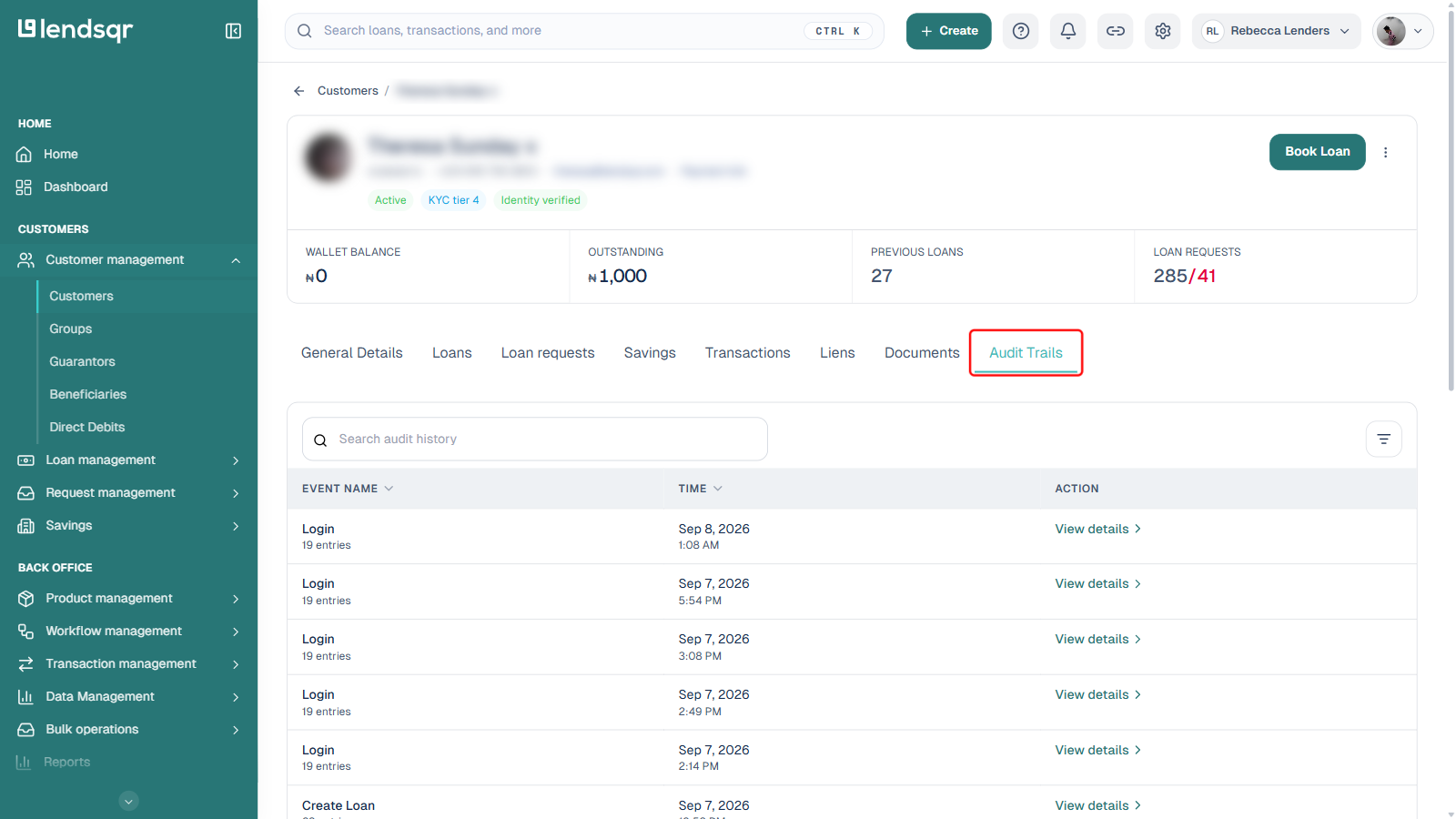This screenshot has height=819, width=1456.
Task: Switch to Transactions tab
Action: point(748,353)
